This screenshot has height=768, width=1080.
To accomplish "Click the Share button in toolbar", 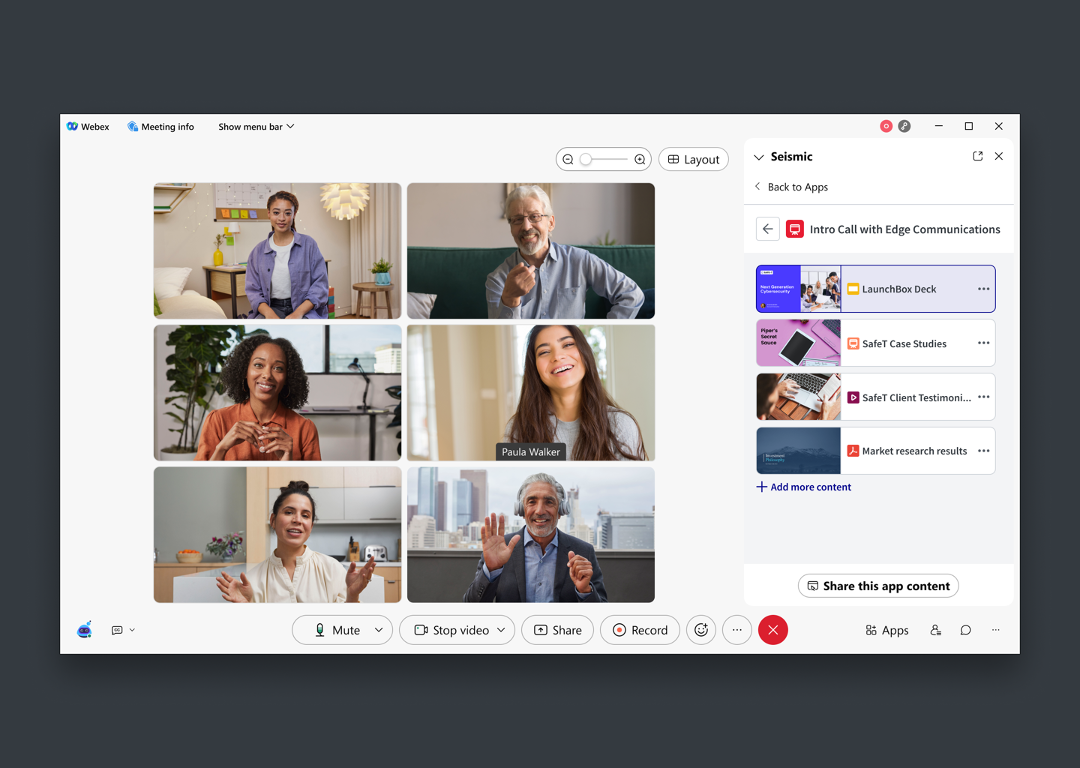I will click(557, 630).
